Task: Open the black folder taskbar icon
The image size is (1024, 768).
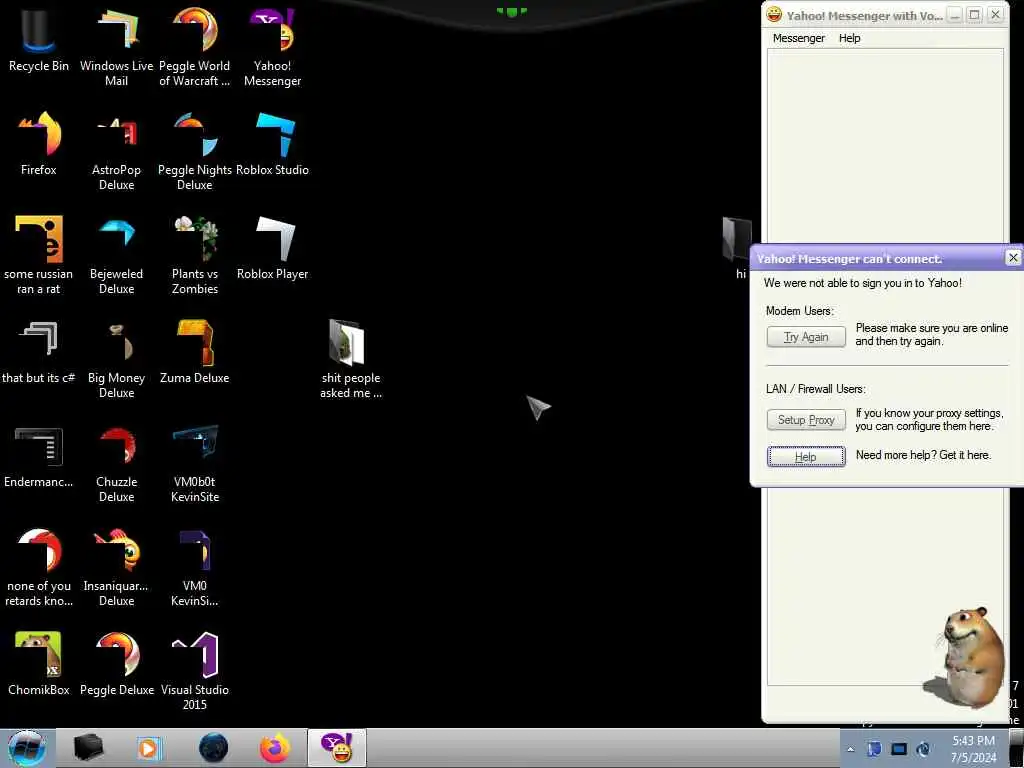Action: (x=88, y=748)
